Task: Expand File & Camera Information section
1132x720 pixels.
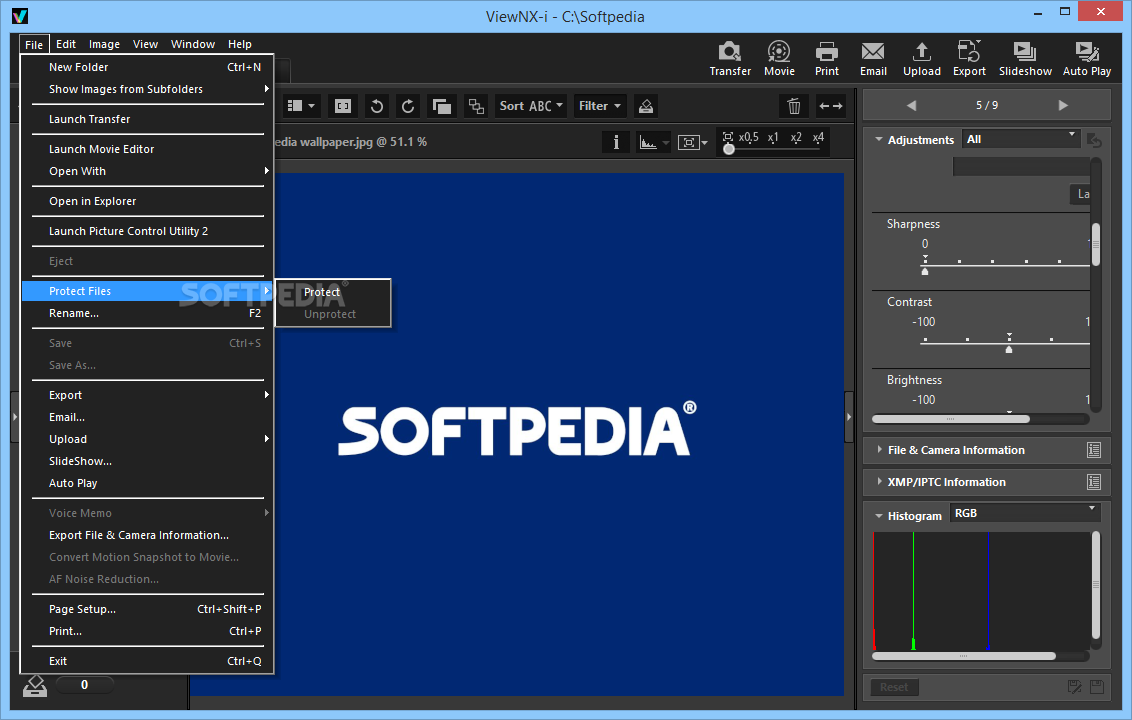Action: pos(879,449)
